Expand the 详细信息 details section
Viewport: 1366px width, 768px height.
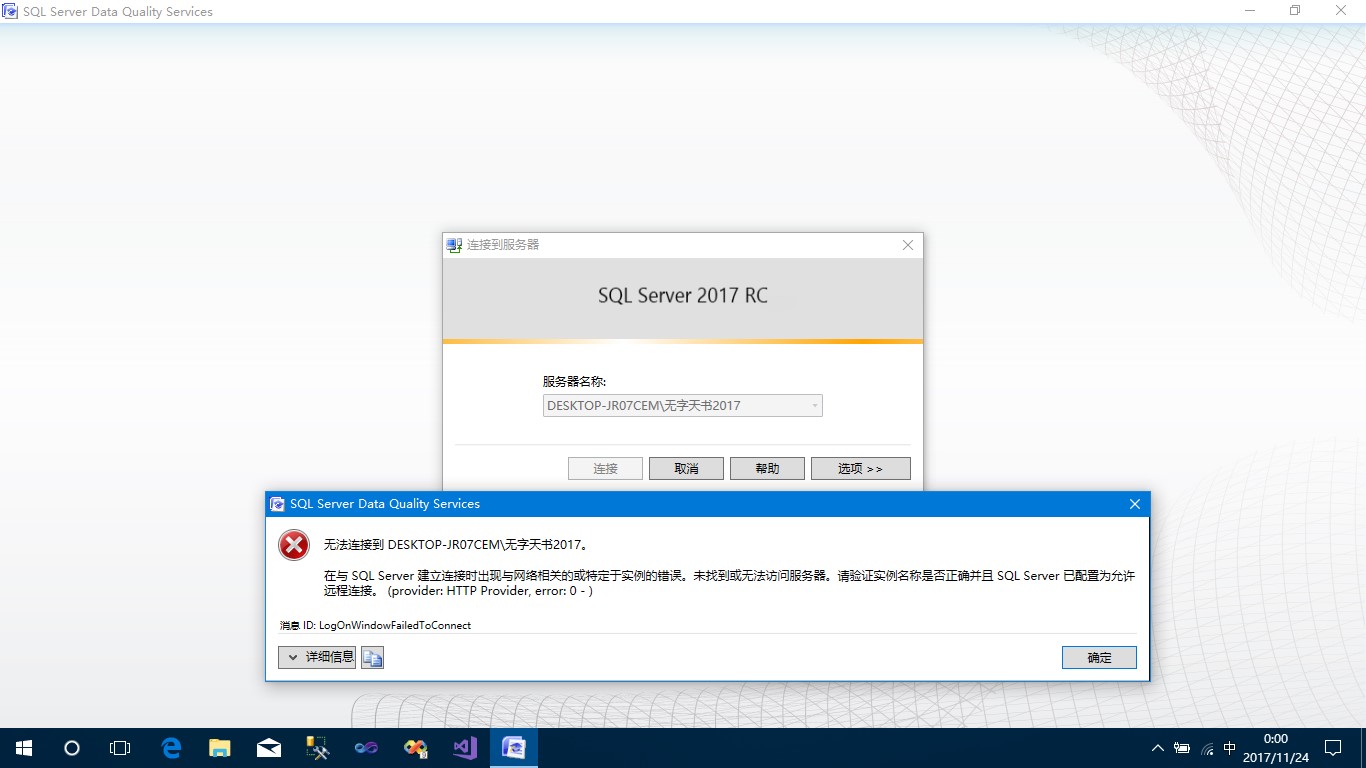tap(317, 657)
